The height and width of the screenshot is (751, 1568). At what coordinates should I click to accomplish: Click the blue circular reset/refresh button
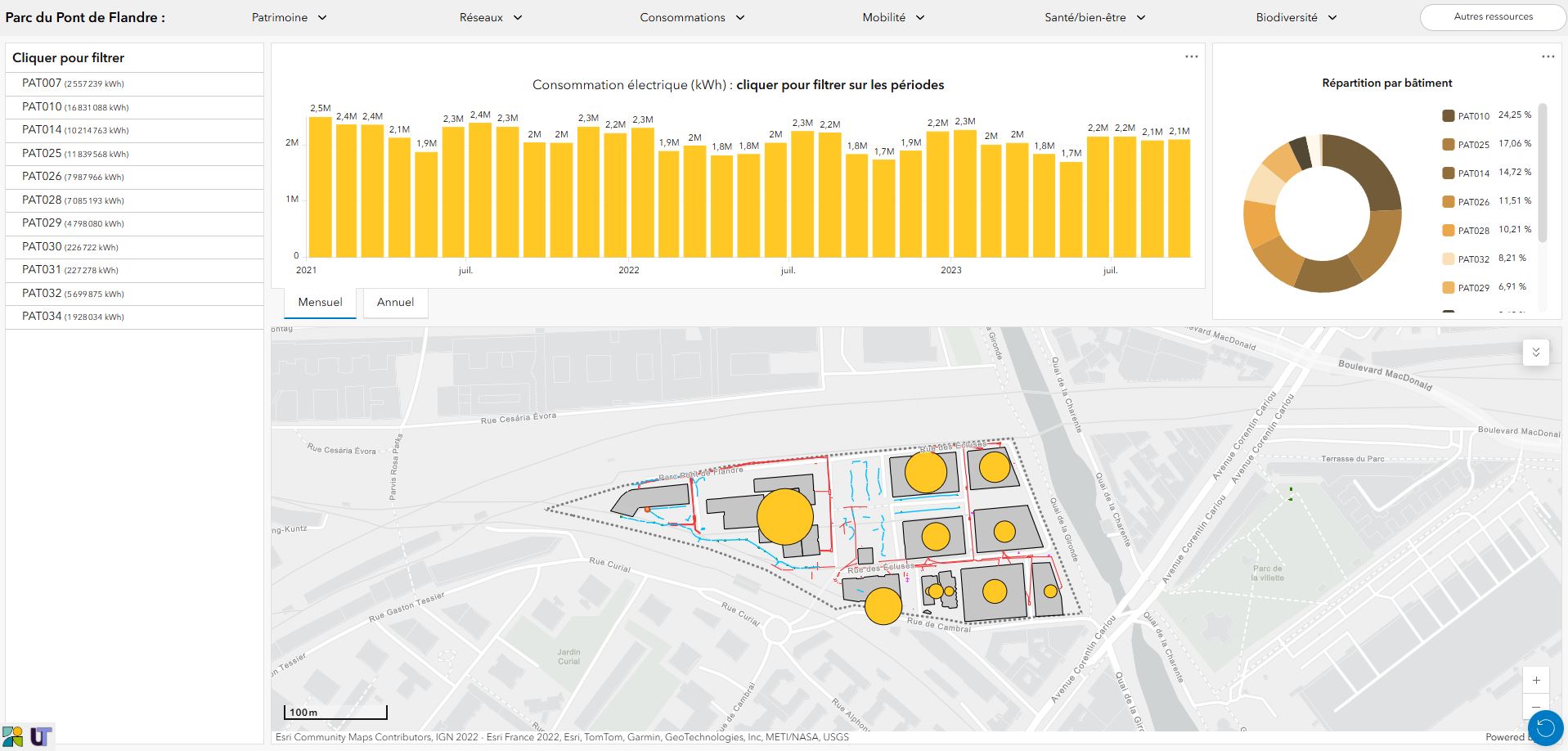pos(1545,727)
